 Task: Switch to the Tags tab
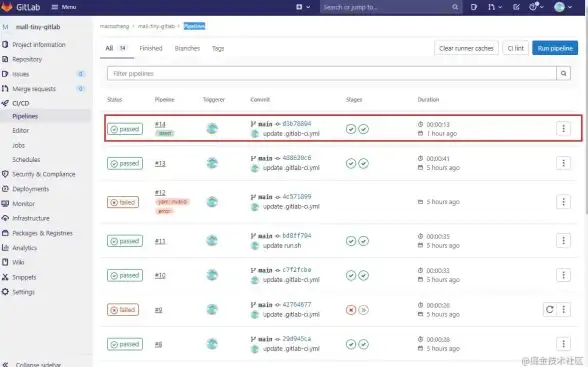click(x=218, y=48)
